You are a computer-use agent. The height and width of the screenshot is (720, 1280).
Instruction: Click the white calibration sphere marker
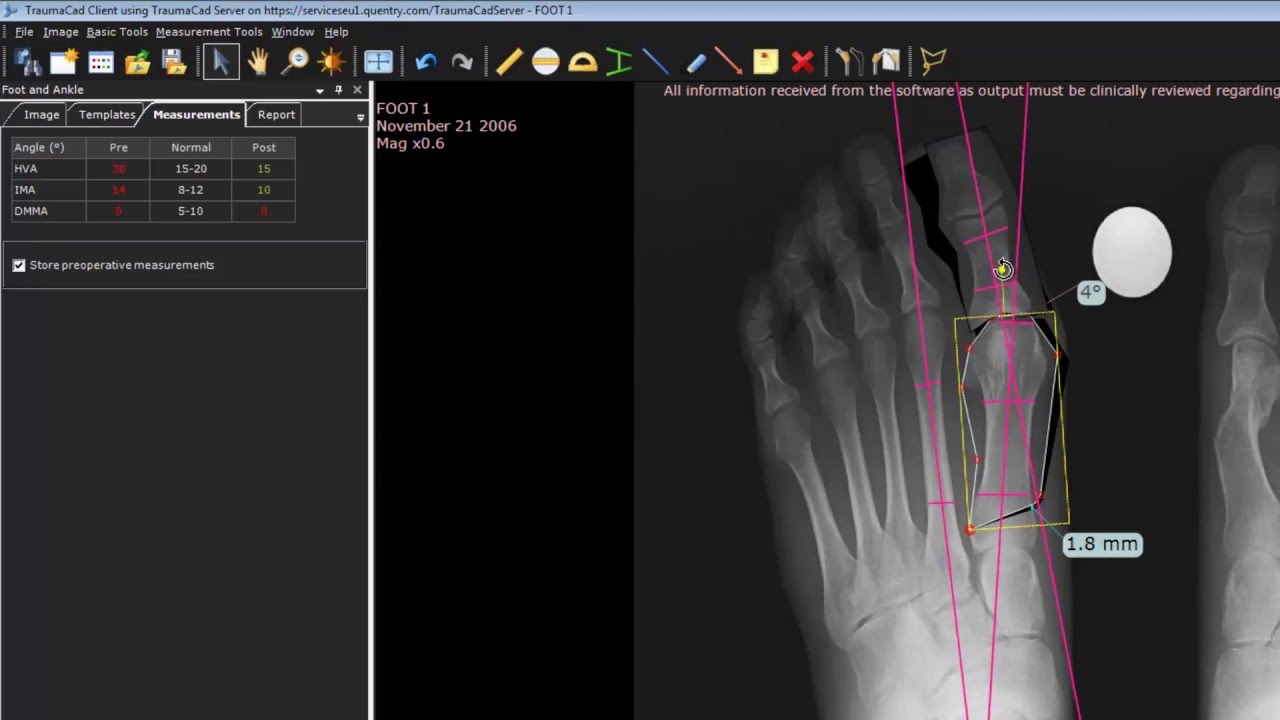tap(1132, 252)
